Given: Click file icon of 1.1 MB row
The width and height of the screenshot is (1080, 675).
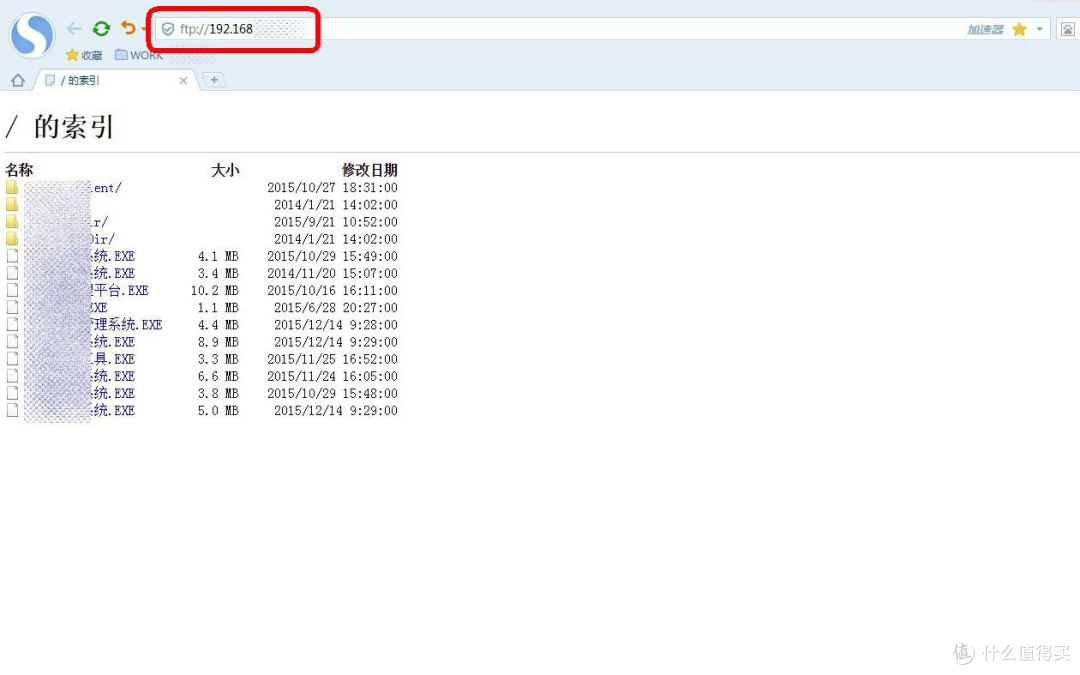Looking at the screenshot, I should [12, 307].
